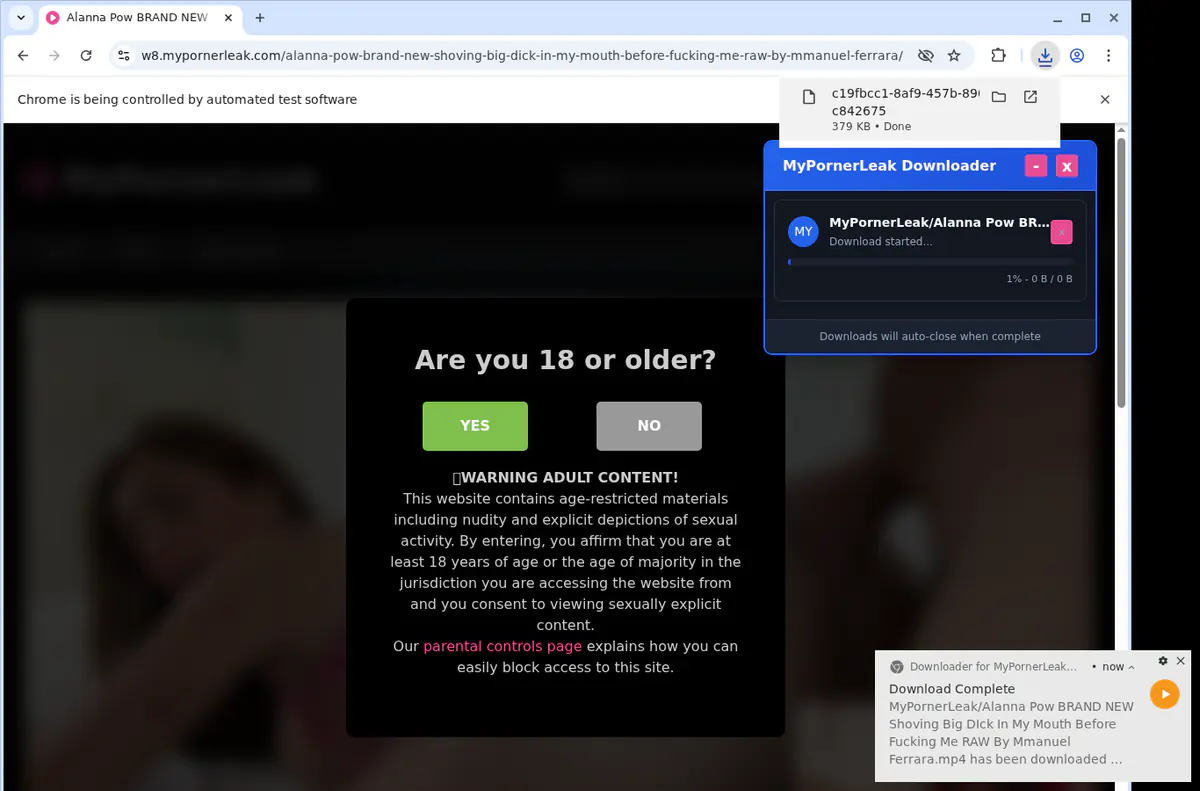Open notification settings gear
The height and width of the screenshot is (791, 1200).
pos(1163,661)
